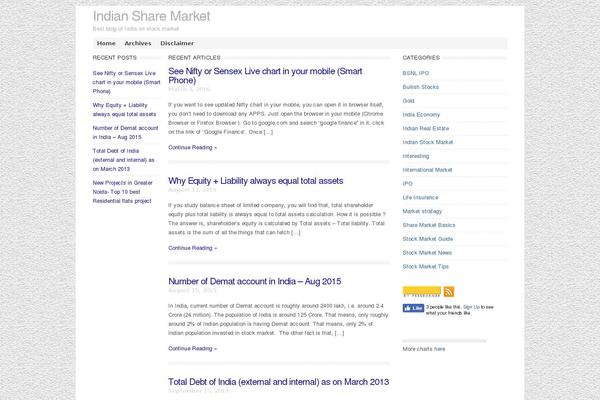Select the Market strategy category
Image resolution: width=600 pixels, height=400 pixels.
pos(422,211)
